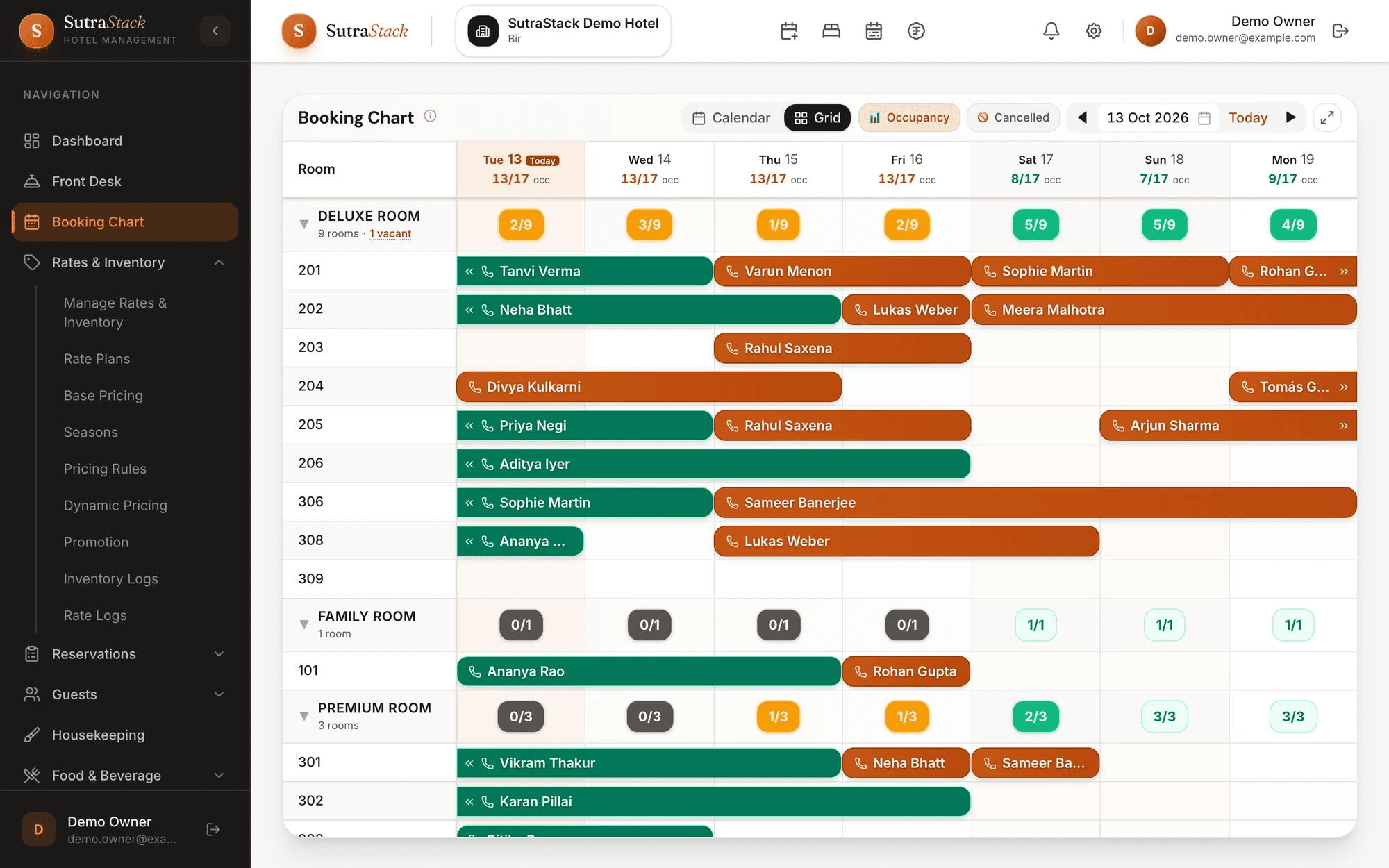Toggle Cancelled bookings display
1389x868 pixels.
tap(1013, 117)
